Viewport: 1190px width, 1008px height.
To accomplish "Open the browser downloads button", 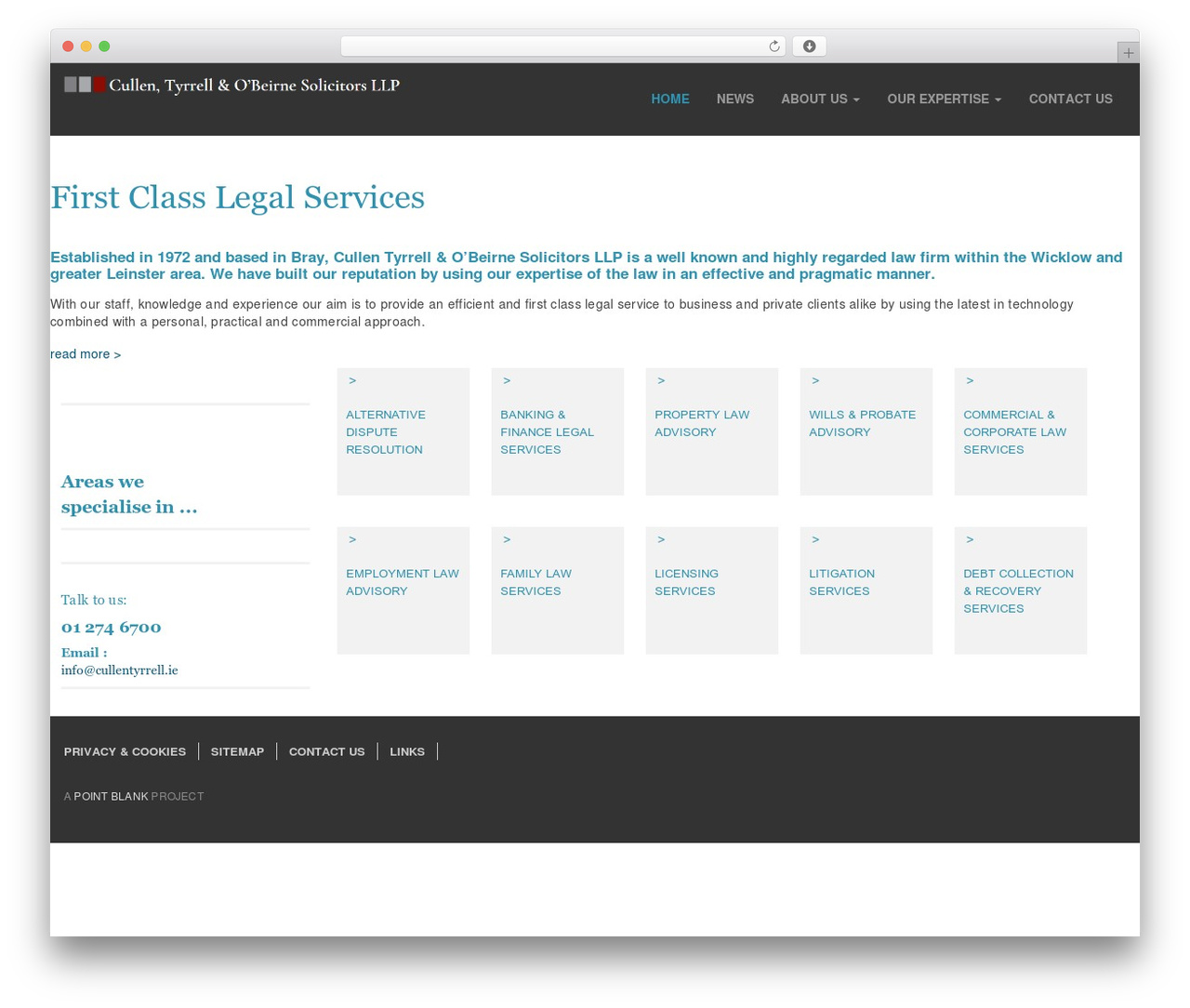I will point(809,46).
